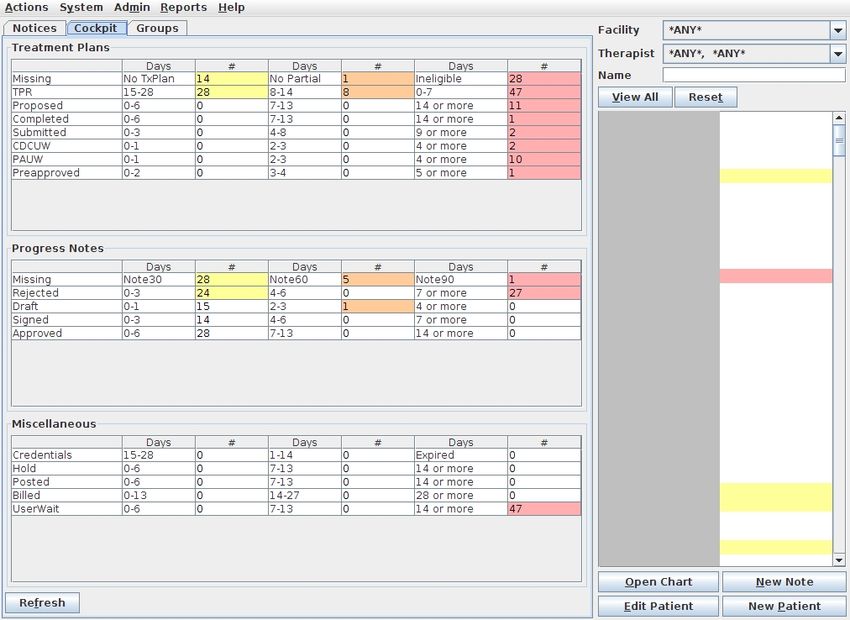
Task: Select the Posted row label
Action: pos(67,482)
